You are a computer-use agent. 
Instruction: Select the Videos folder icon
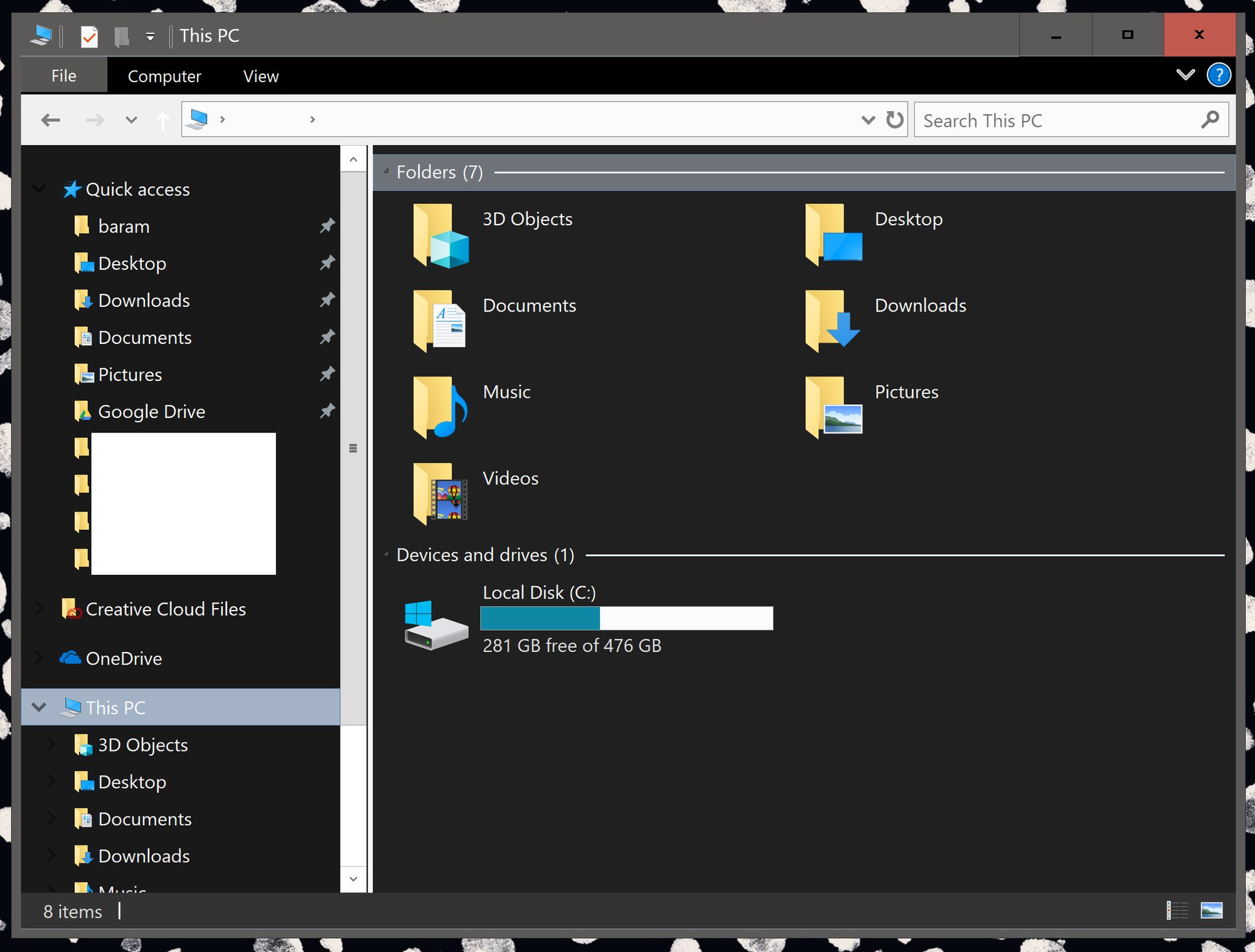tap(441, 494)
